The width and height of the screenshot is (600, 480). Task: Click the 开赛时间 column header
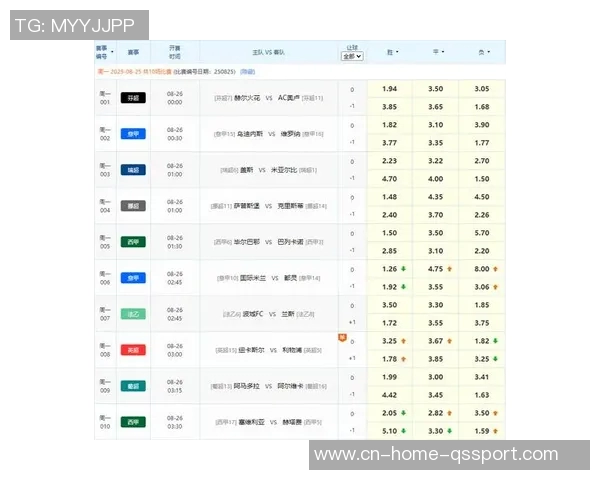175,52
